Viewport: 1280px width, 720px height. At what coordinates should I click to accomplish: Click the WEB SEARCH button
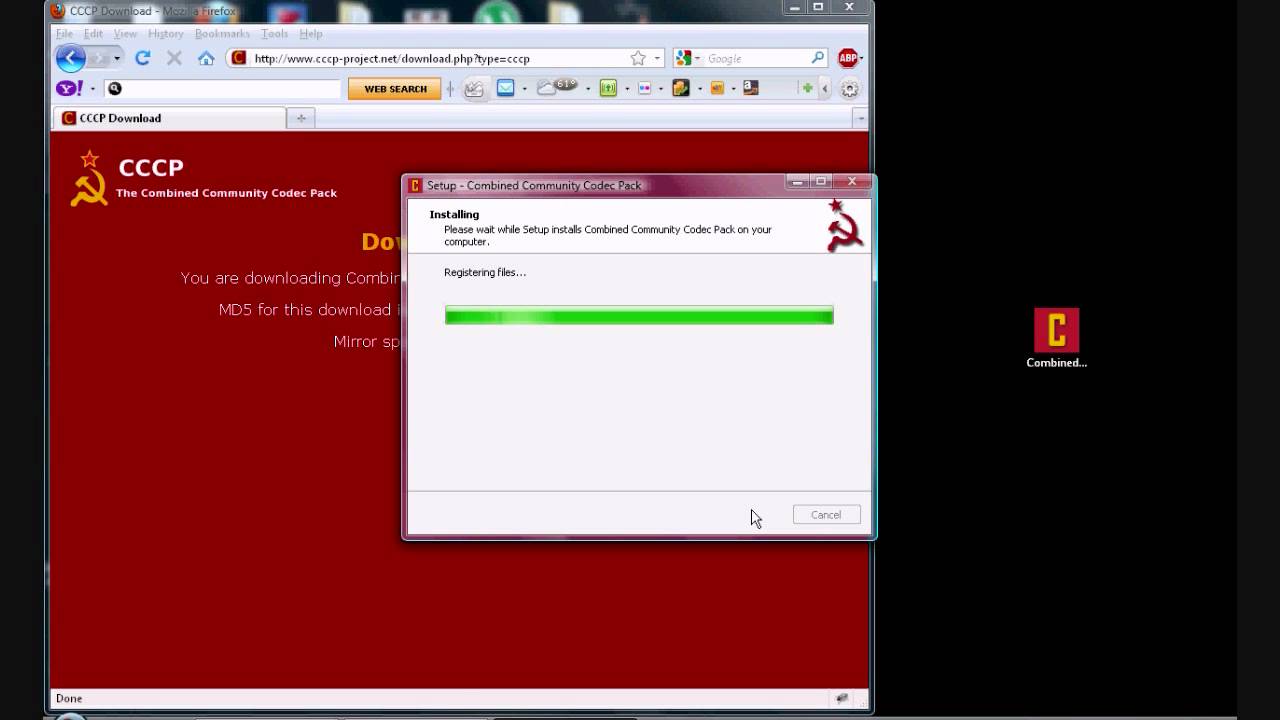pos(395,89)
